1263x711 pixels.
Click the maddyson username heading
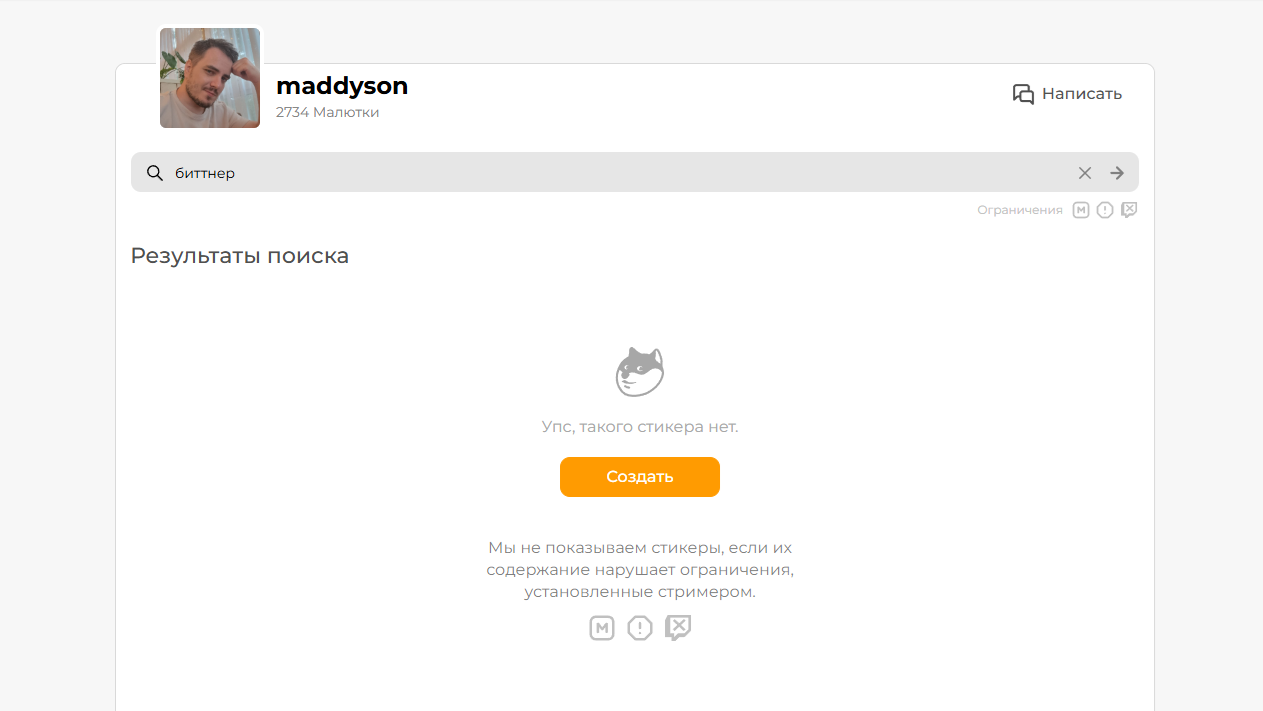(x=342, y=86)
